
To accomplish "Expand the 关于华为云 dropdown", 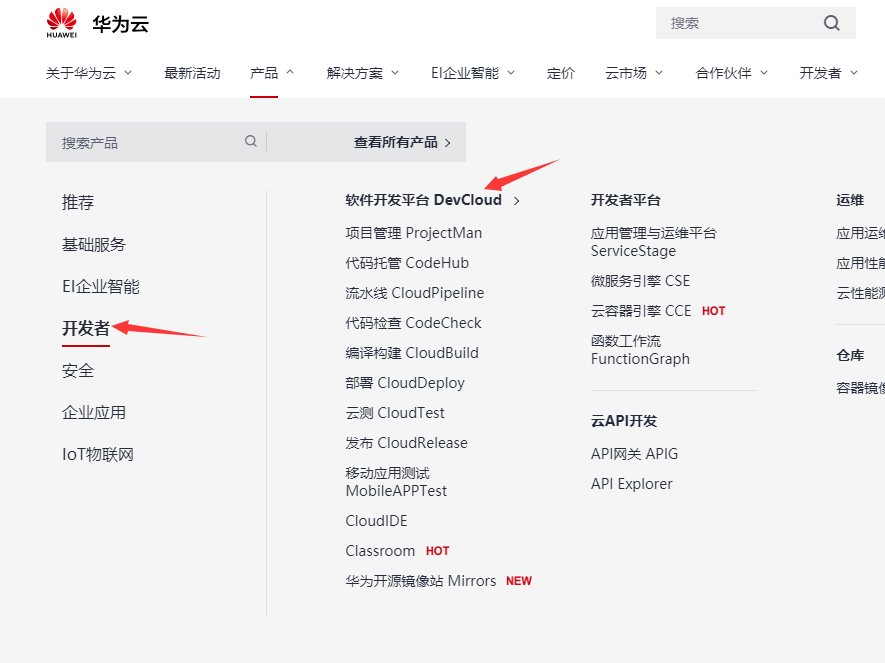I will [128, 73].
